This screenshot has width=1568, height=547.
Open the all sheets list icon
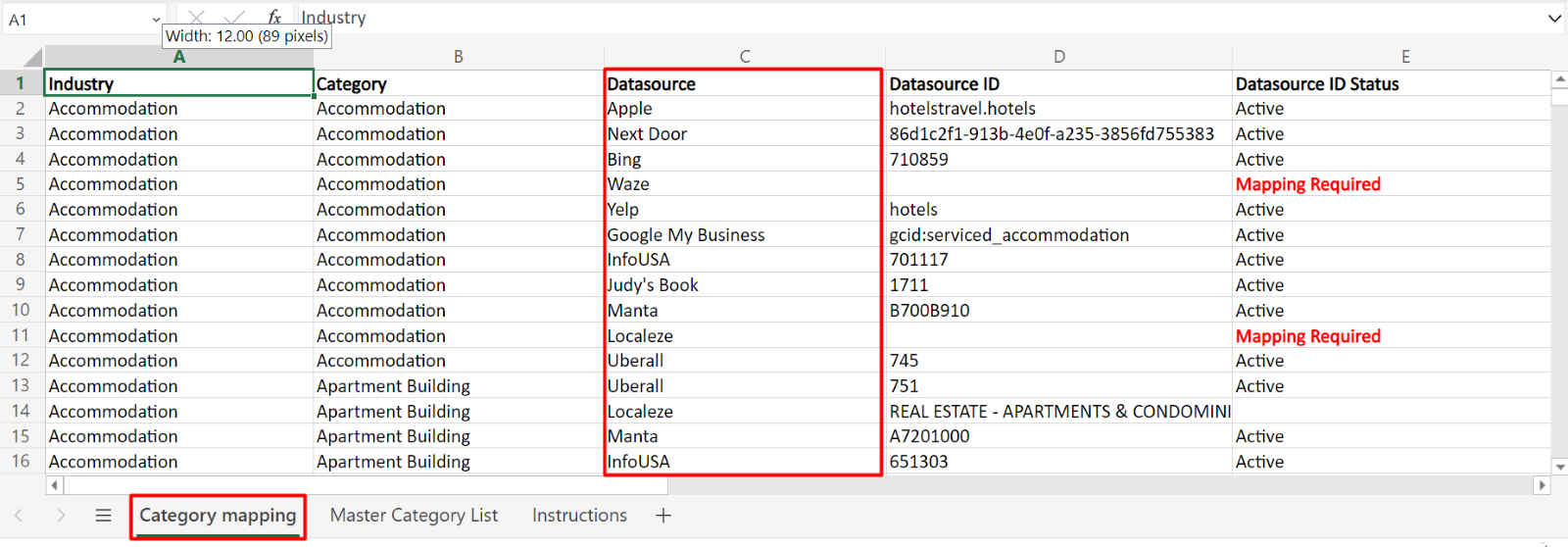click(x=103, y=516)
